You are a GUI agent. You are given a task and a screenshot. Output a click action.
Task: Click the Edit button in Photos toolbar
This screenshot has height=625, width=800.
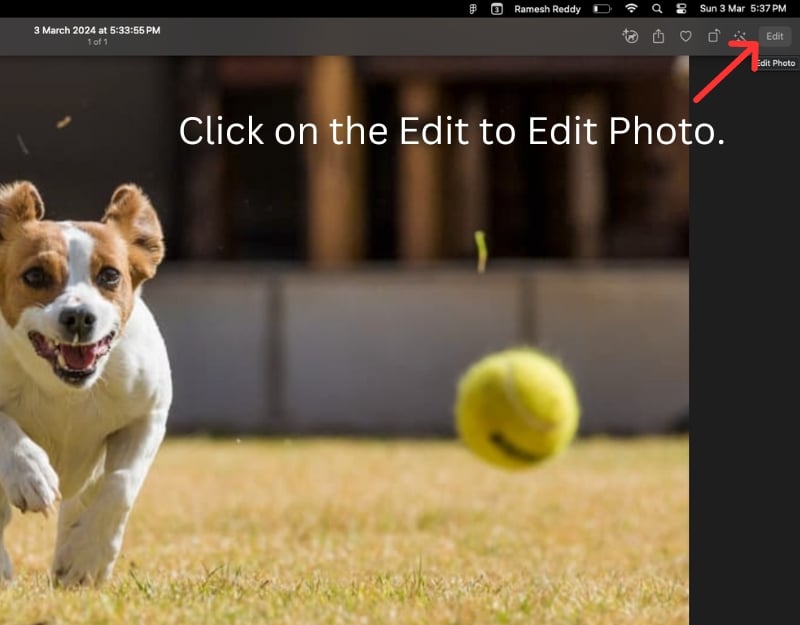pos(774,36)
